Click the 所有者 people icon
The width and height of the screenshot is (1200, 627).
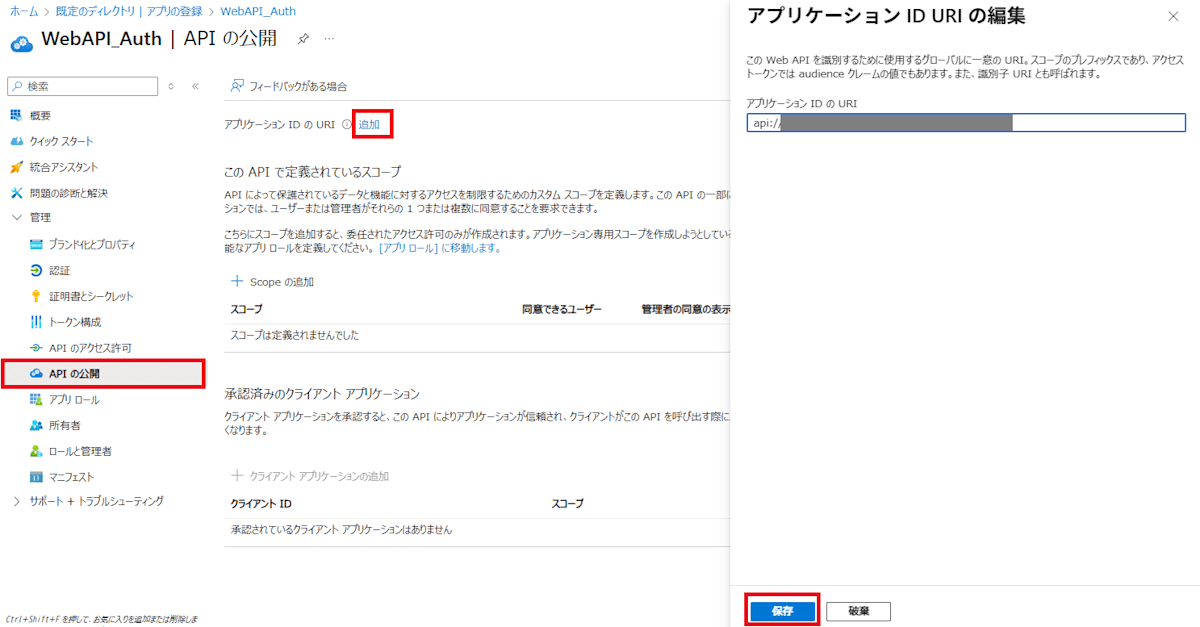coord(37,425)
